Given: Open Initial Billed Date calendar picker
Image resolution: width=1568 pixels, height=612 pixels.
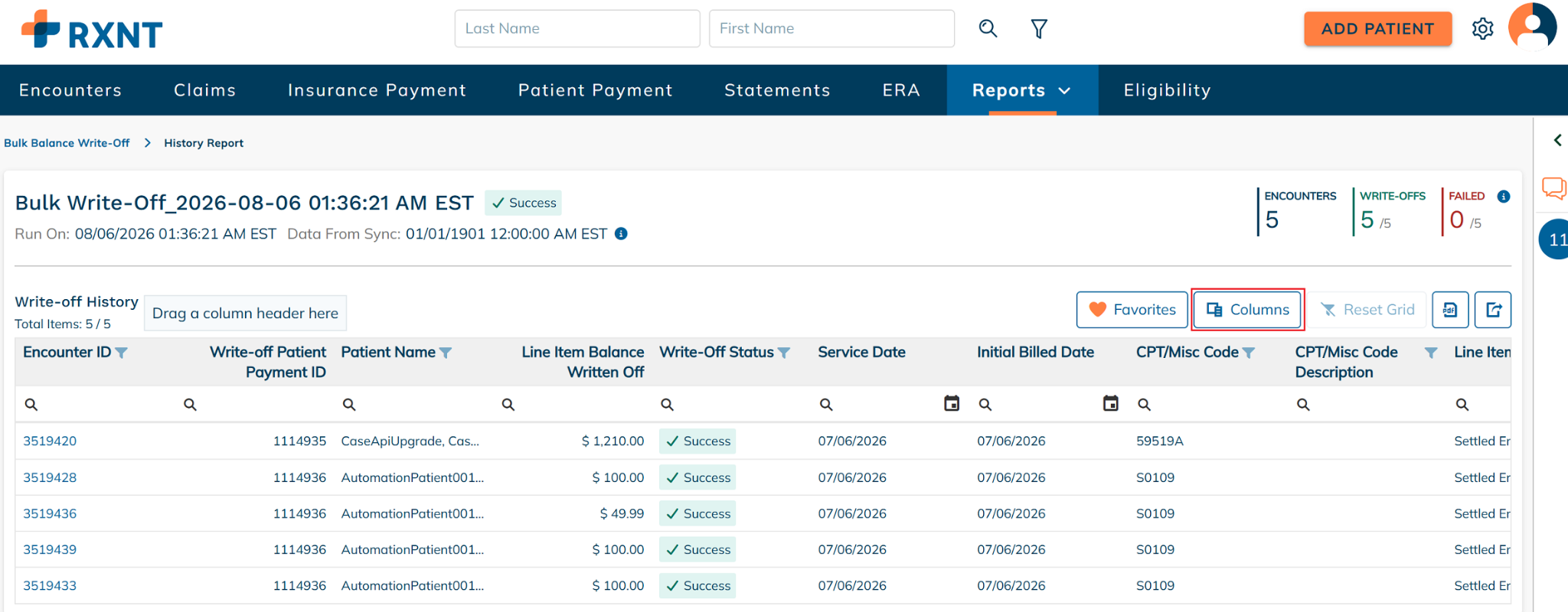Looking at the screenshot, I should tap(1111, 403).
